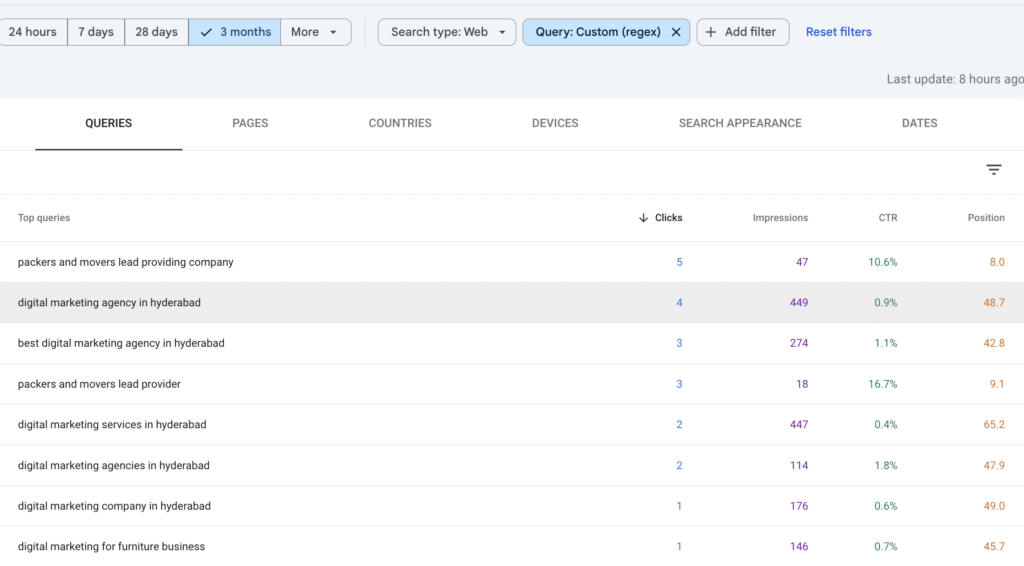Edit the Query: Custom (regex) filter chip
This screenshot has width=1024, height=566.
598,32
